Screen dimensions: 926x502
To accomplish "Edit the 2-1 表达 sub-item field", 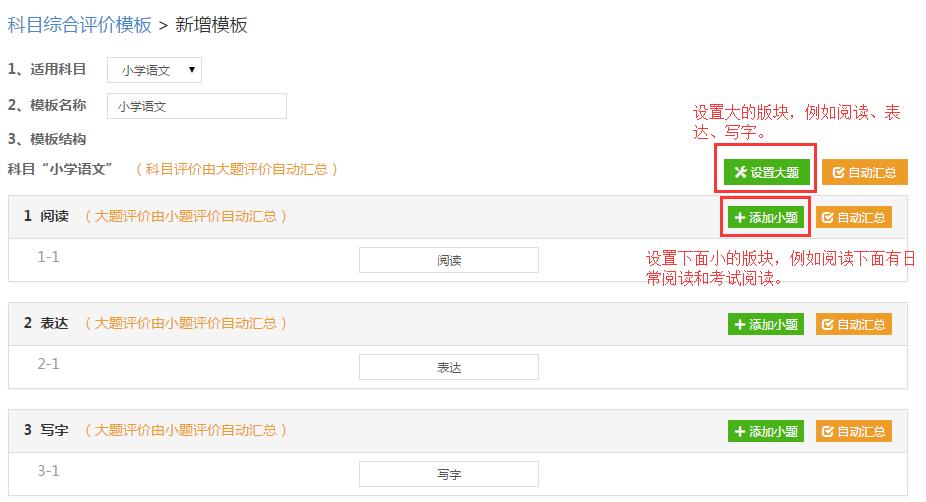I will (x=449, y=367).
